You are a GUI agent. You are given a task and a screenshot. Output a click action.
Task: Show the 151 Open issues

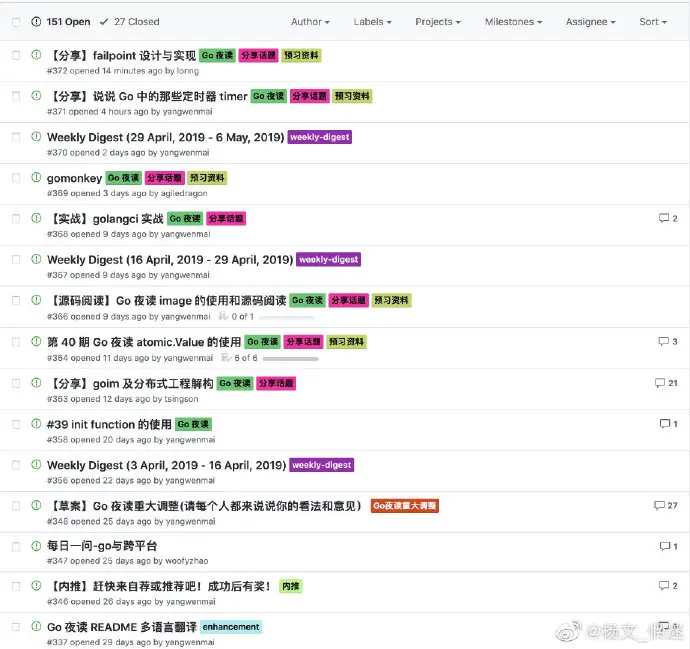pyautogui.click(x=61, y=22)
